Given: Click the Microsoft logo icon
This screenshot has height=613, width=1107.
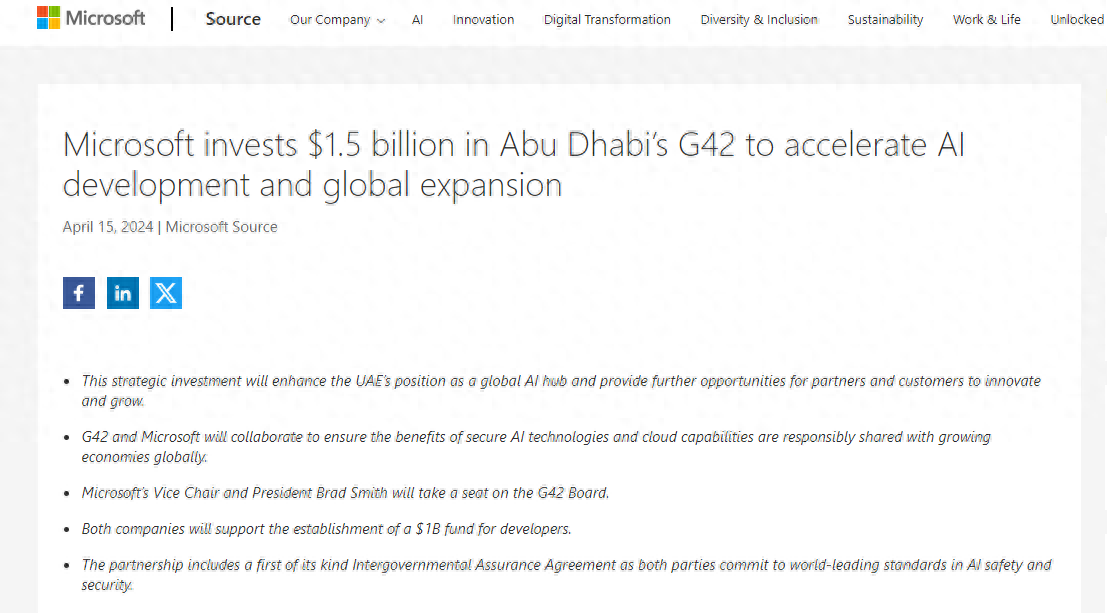Looking at the screenshot, I should [x=48, y=18].
